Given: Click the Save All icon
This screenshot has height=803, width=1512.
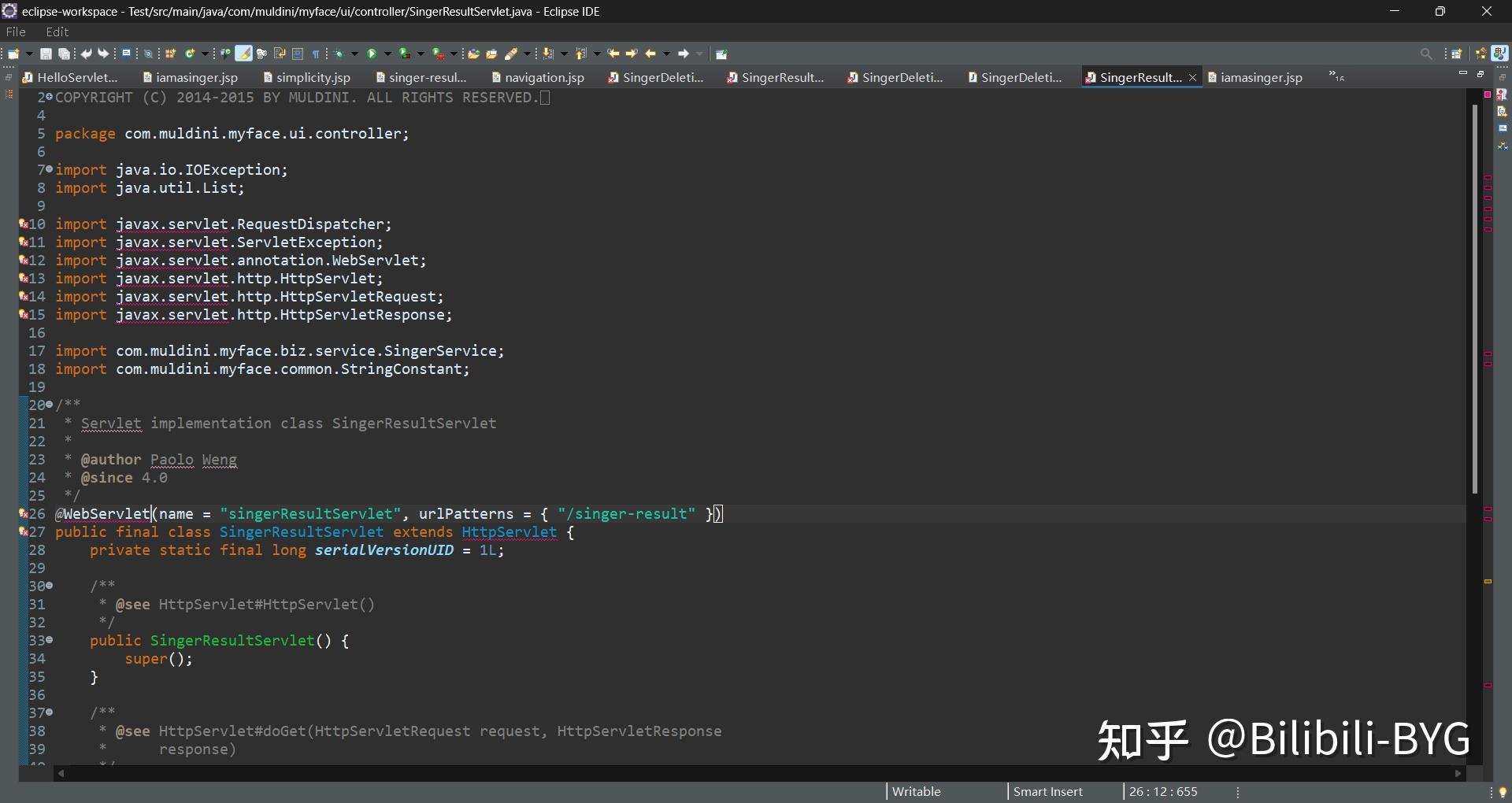Looking at the screenshot, I should [x=64, y=54].
